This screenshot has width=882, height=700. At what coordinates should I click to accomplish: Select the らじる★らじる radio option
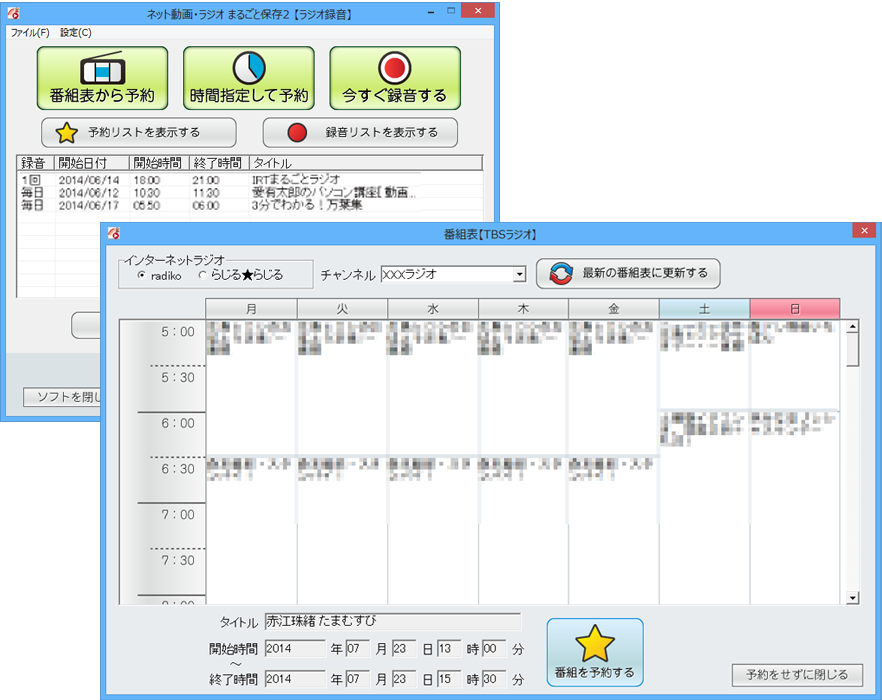(203, 275)
